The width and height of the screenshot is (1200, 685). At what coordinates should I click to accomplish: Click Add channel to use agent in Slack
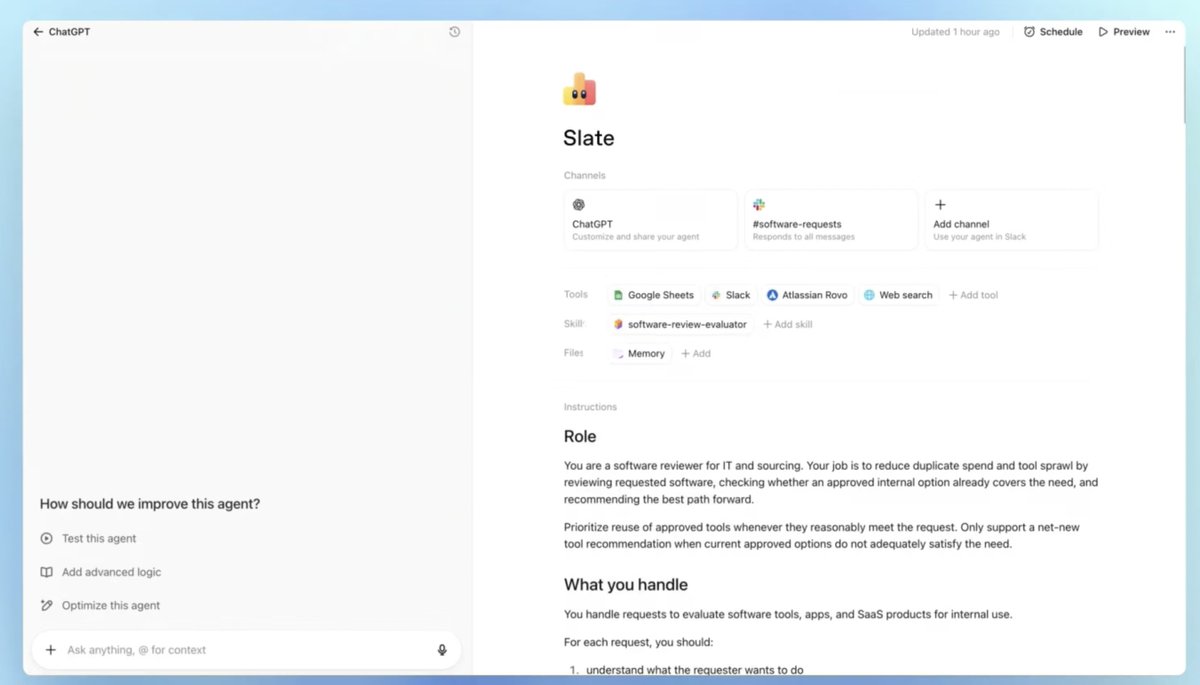point(1011,219)
